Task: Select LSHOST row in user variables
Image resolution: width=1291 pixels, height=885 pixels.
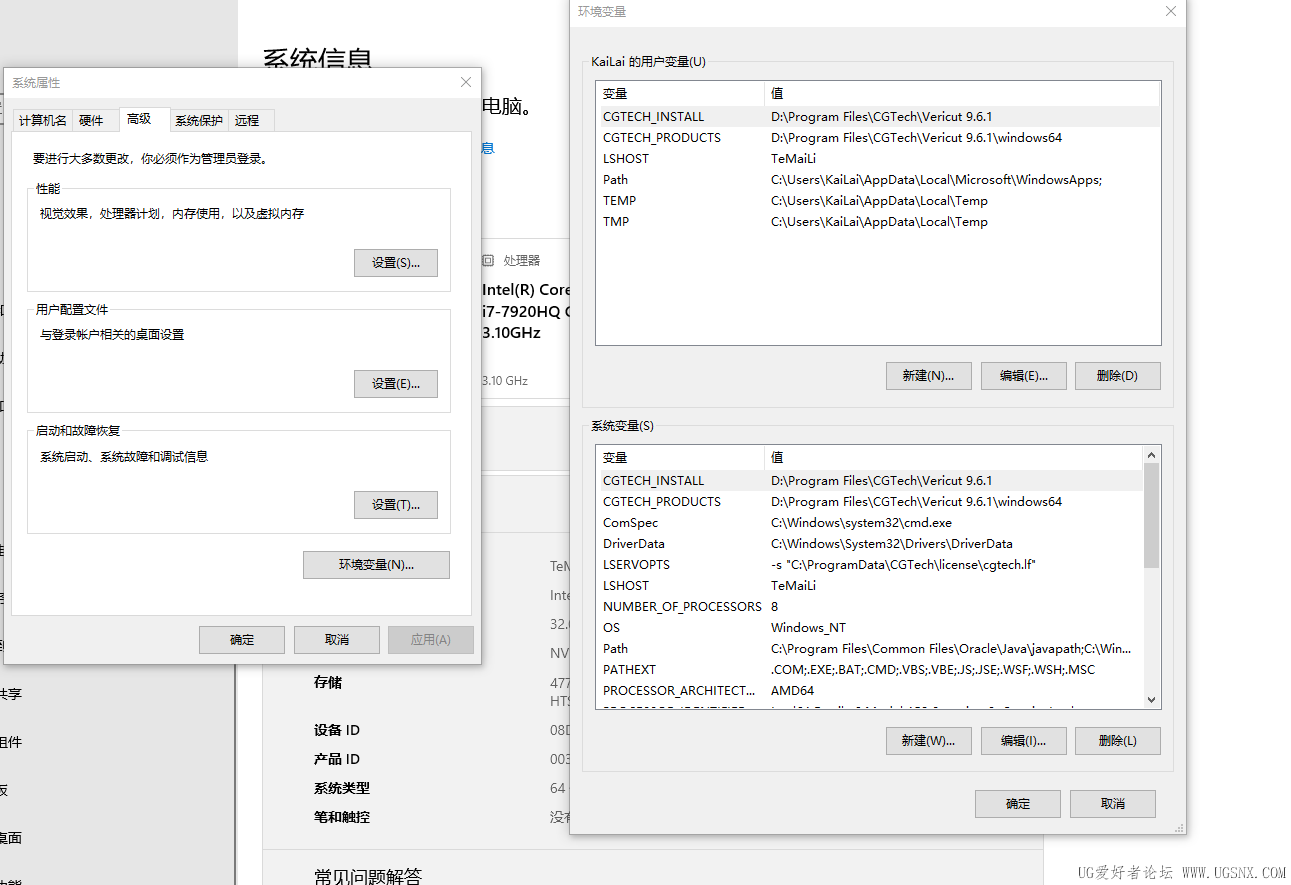Action: coord(626,159)
